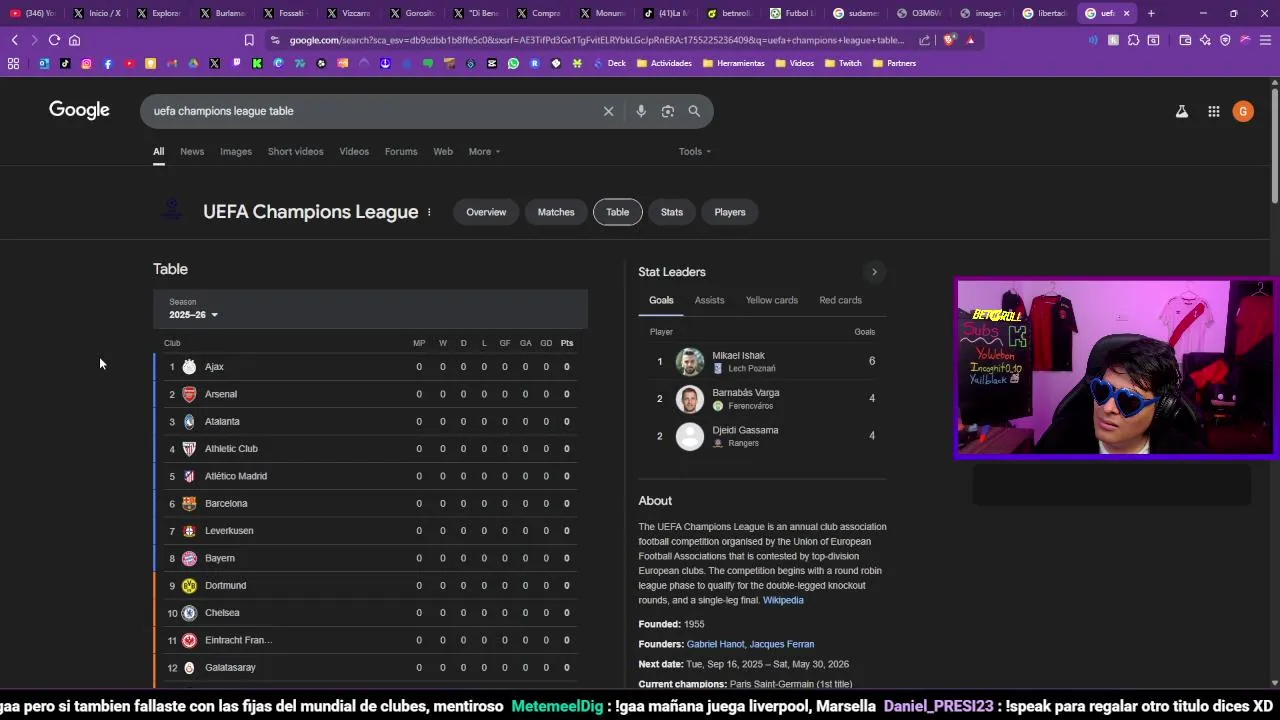1280x720 pixels.
Task: Click Arsenal row in table
Action: tap(366, 394)
